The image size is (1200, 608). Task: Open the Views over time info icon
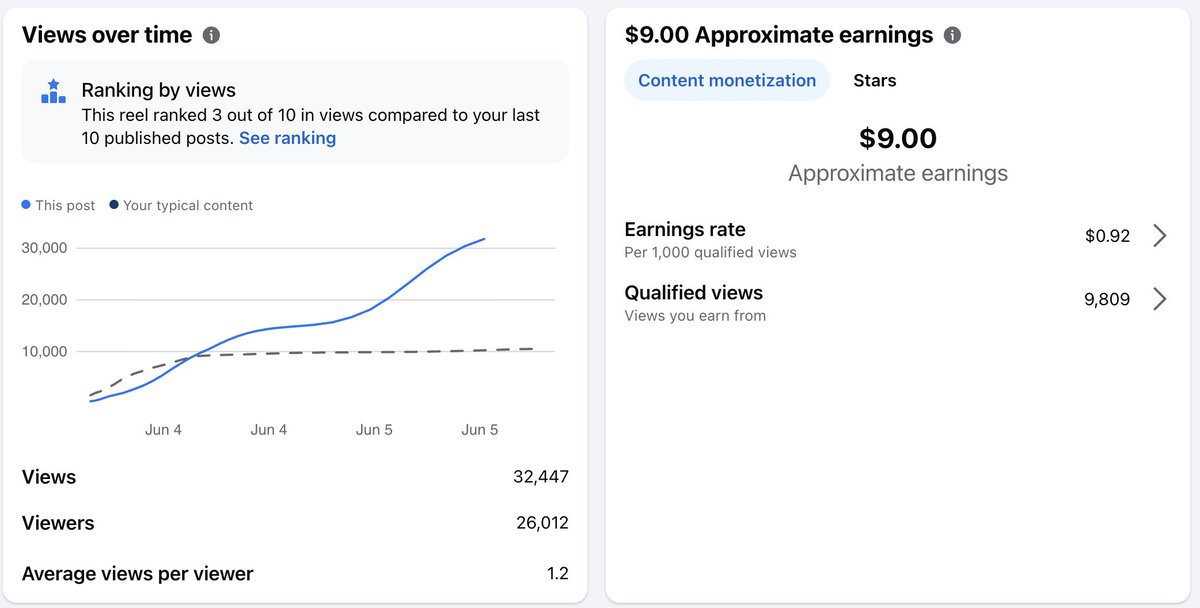click(x=211, y=35)
